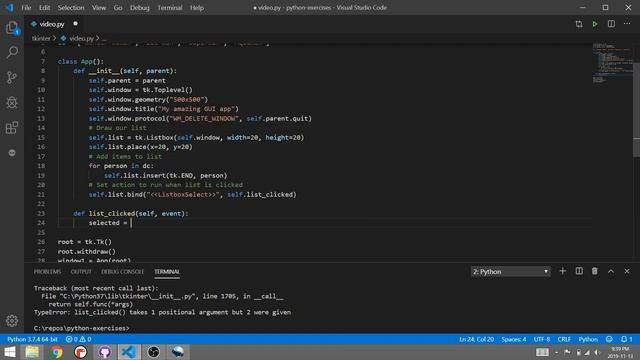Image resolution: width=640 pixels, height=360 pixels.
Task: Run Python file with green play icon
Action: point(595,24)
